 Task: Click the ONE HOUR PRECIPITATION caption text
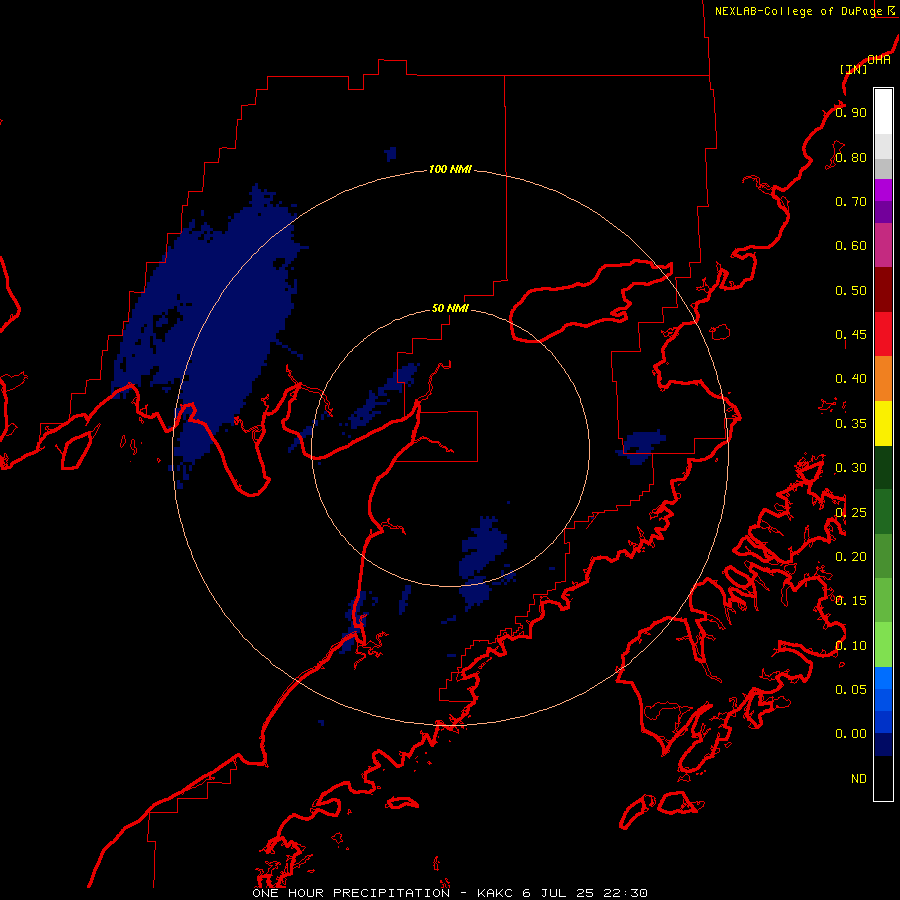351,893
